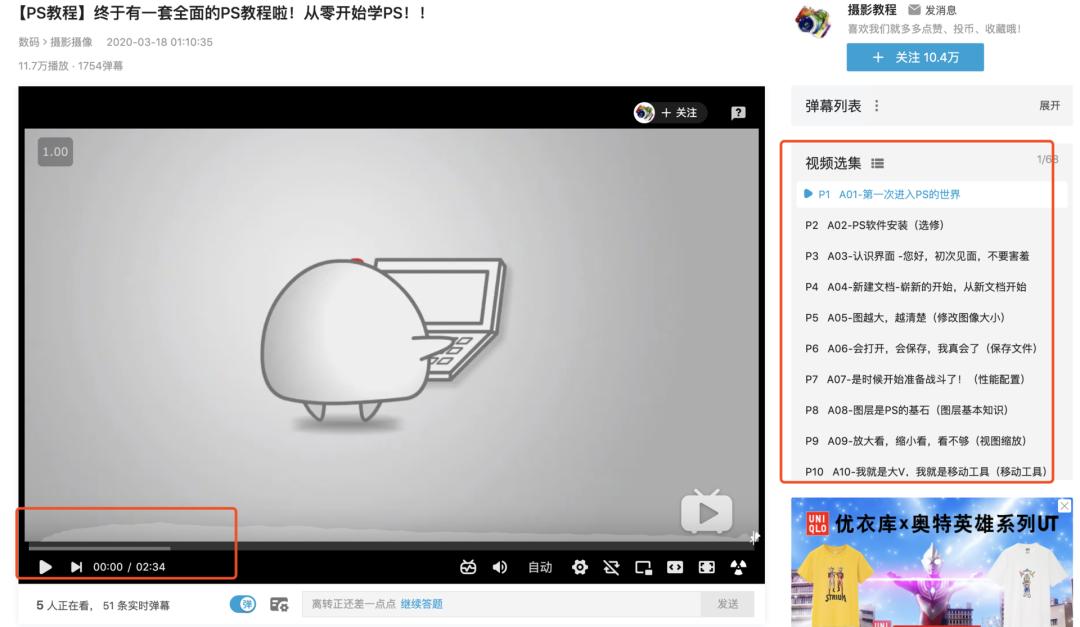Click the video progress bar
Viewport: 1080px width, 627px height.
tap(391, 548)
